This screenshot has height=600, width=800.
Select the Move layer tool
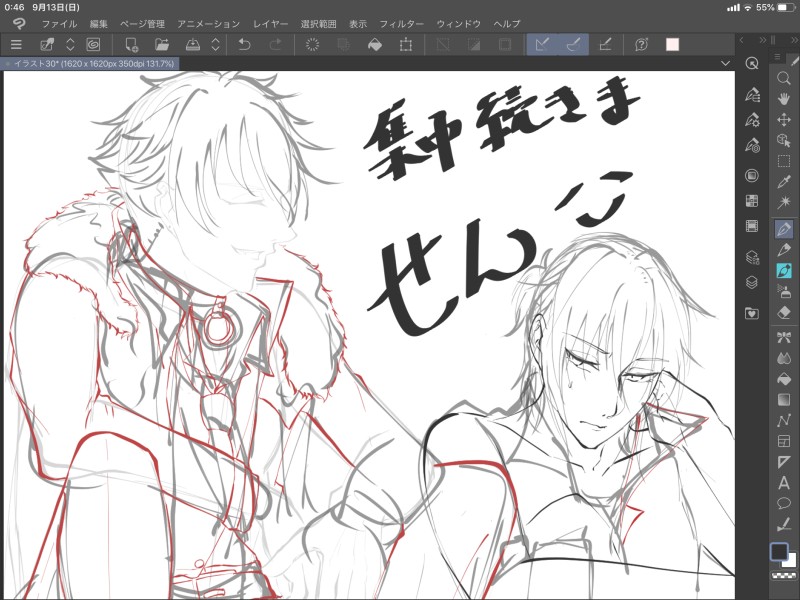tap(784, 120)
